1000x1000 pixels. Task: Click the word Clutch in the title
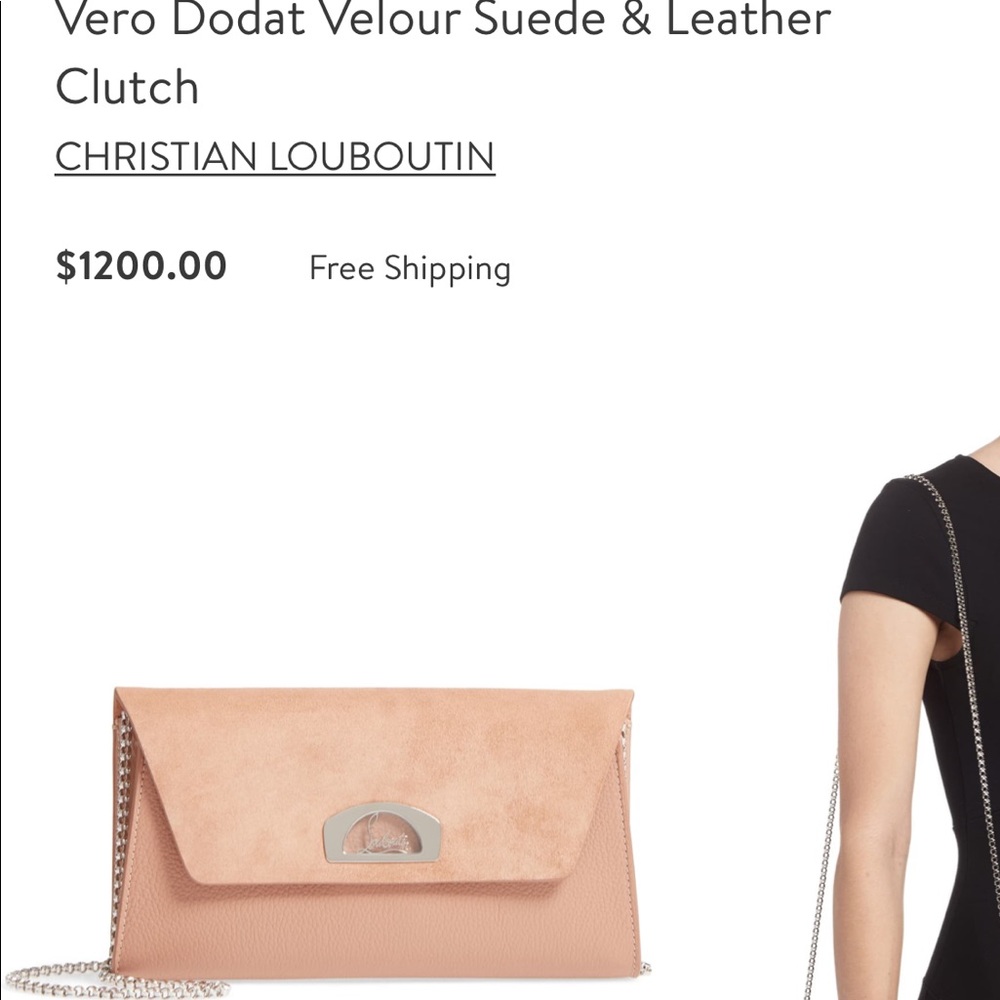pyautogui.click(x=127, y=86)
